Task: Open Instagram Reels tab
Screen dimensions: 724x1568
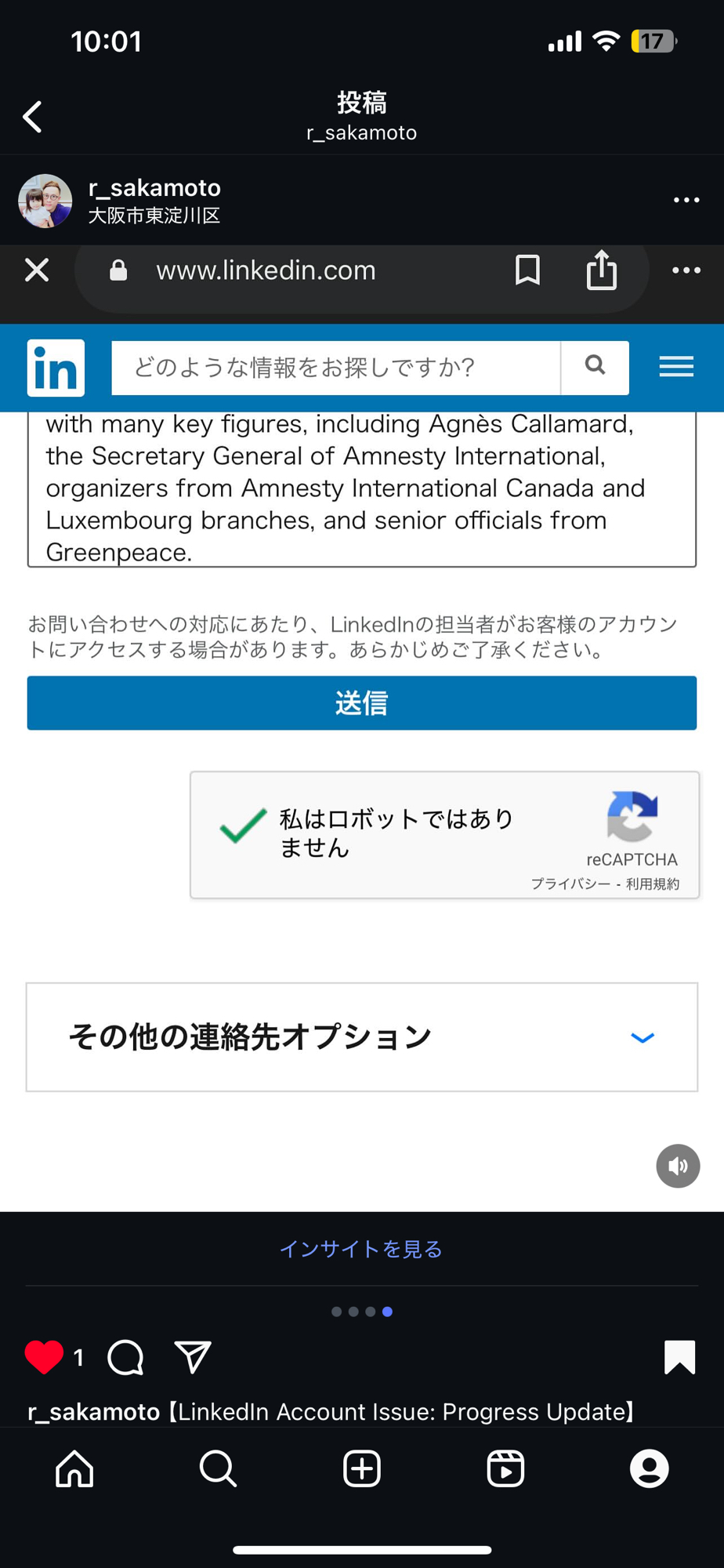Action: [x=505, y=1468]
